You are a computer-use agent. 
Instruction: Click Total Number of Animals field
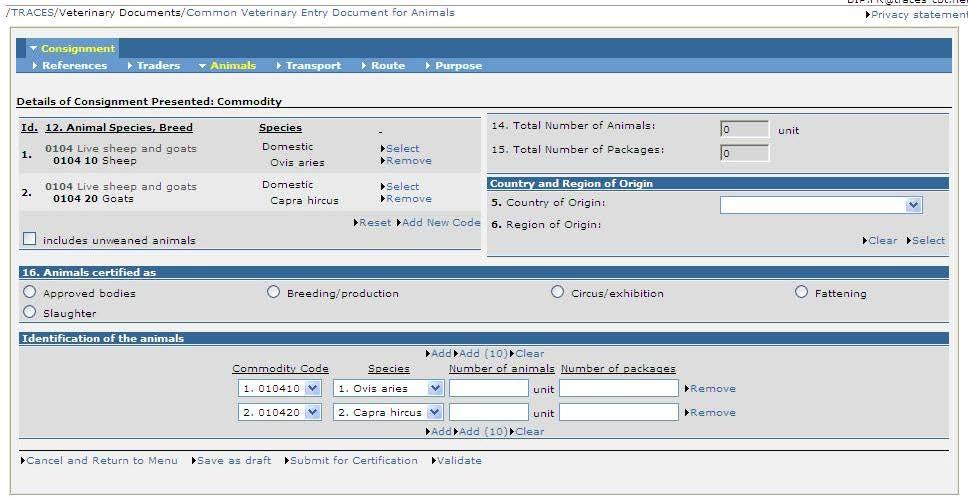744,129
